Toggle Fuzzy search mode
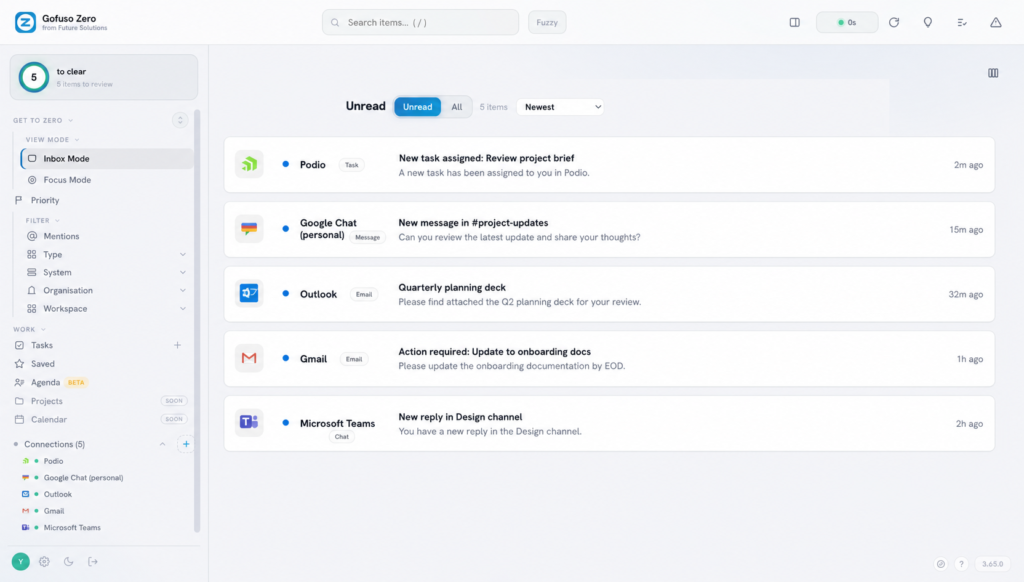Viewport: 1024px width, 582px height. coord(547,22)
